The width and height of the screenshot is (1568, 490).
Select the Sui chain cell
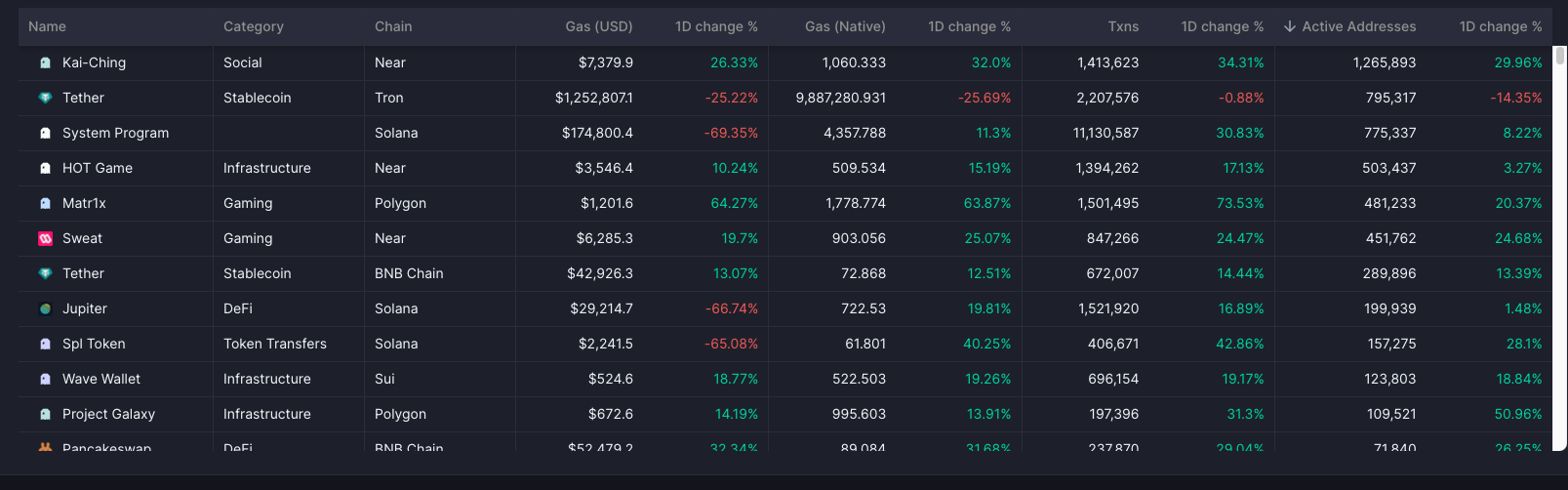pos(384,379)
